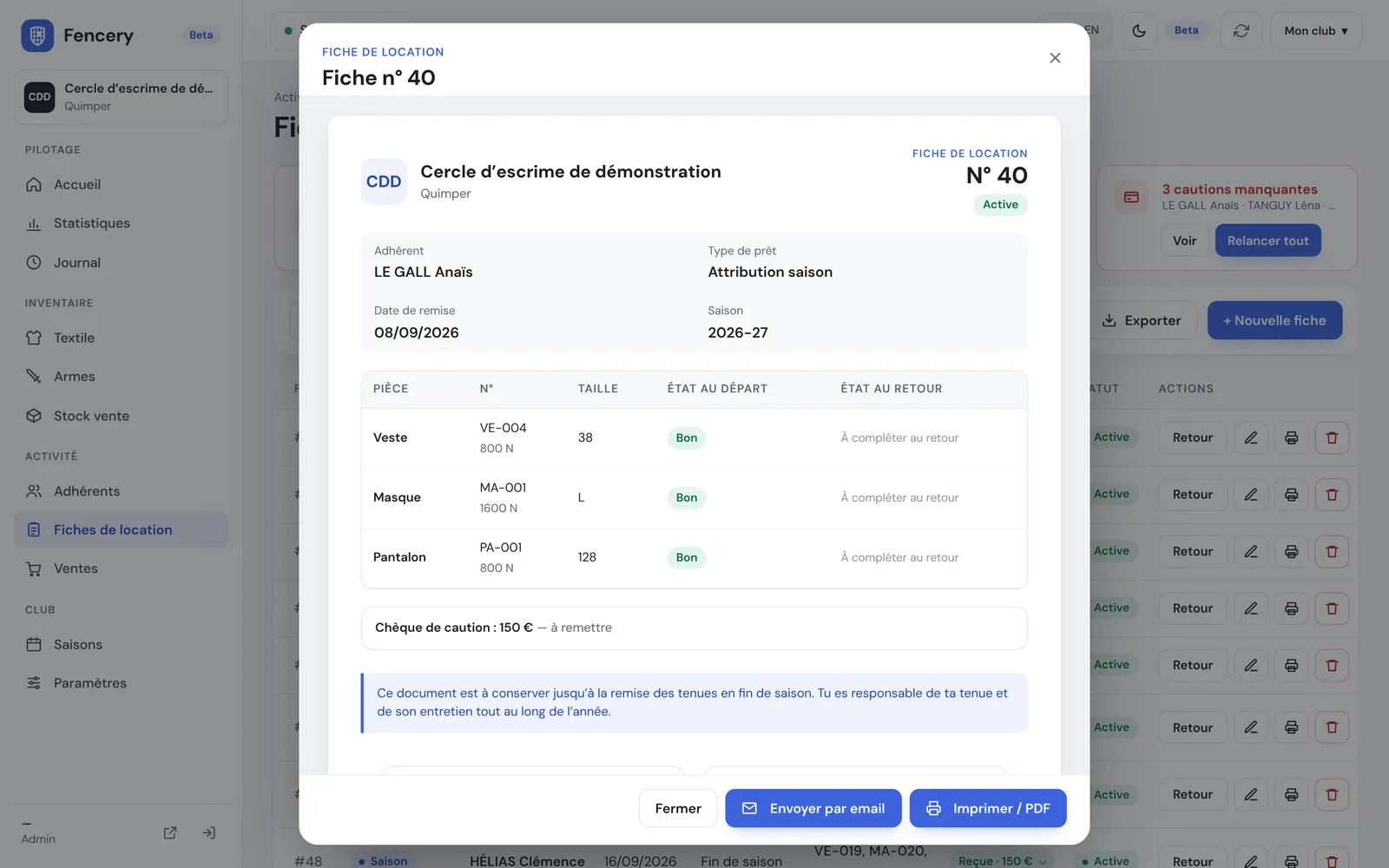Click the CDD logo in the fiche

click(x=384, y=181)
